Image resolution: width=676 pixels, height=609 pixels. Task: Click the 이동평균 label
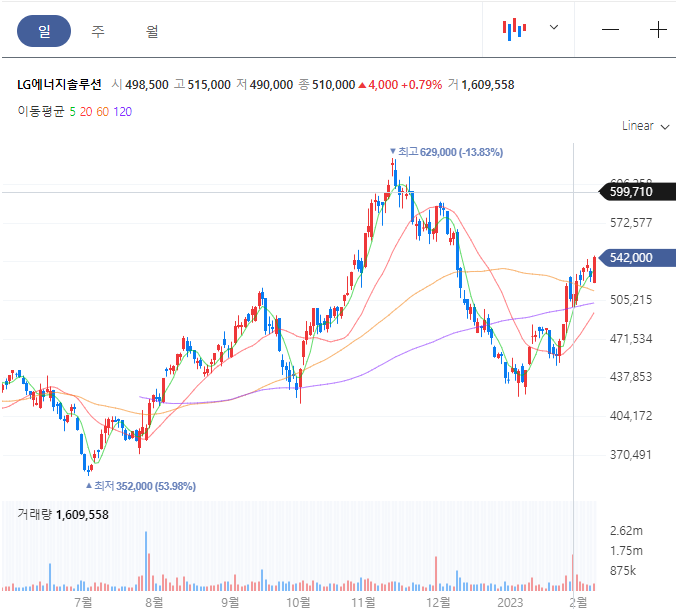41,111
